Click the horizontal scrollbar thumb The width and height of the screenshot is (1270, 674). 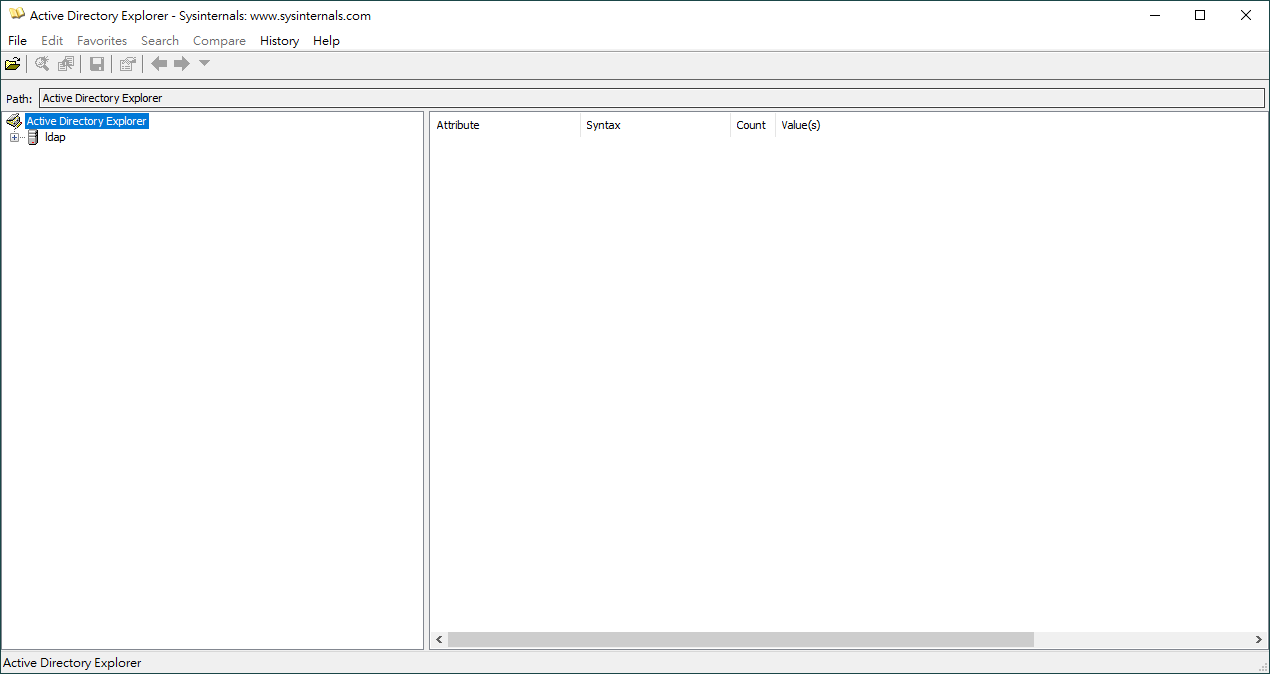point(740,639)
